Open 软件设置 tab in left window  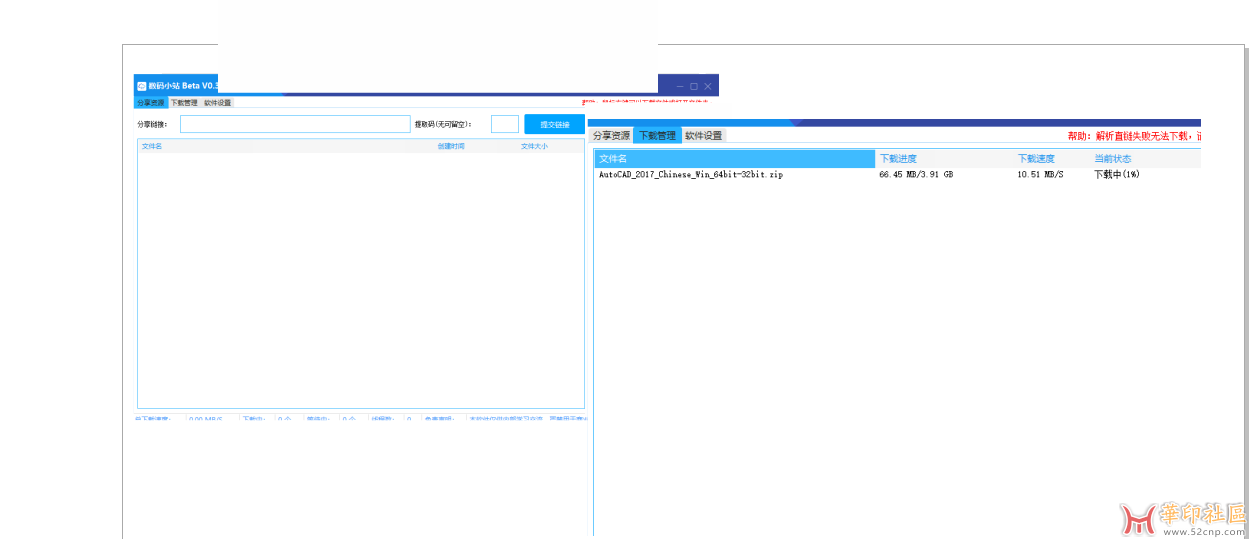click(x=217, y=103)
